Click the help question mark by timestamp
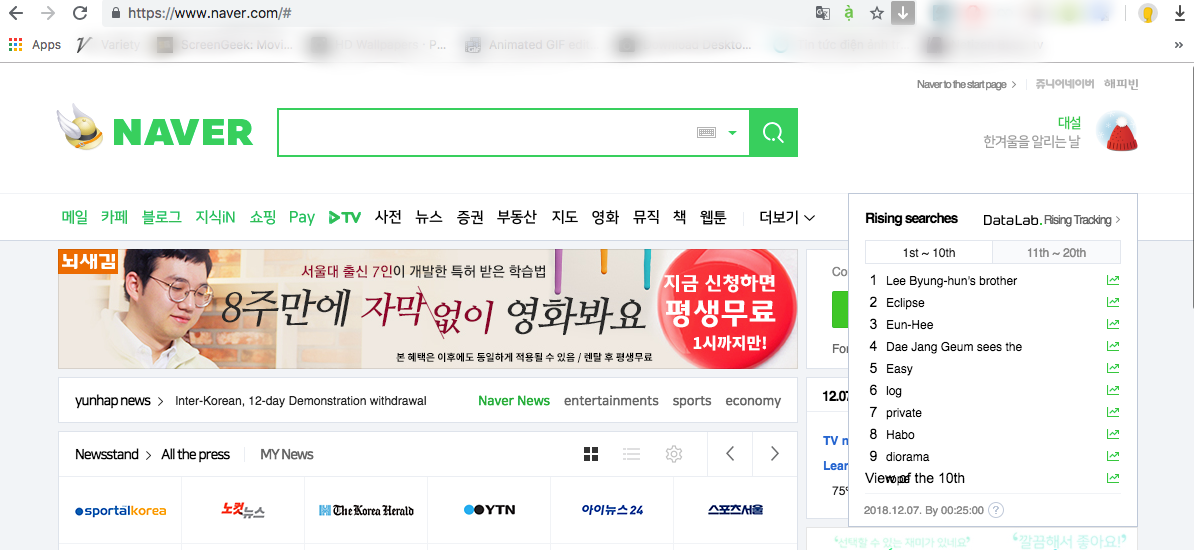Image resolution: width=1194 pixels, height=550 pixels. coord(995,510)
